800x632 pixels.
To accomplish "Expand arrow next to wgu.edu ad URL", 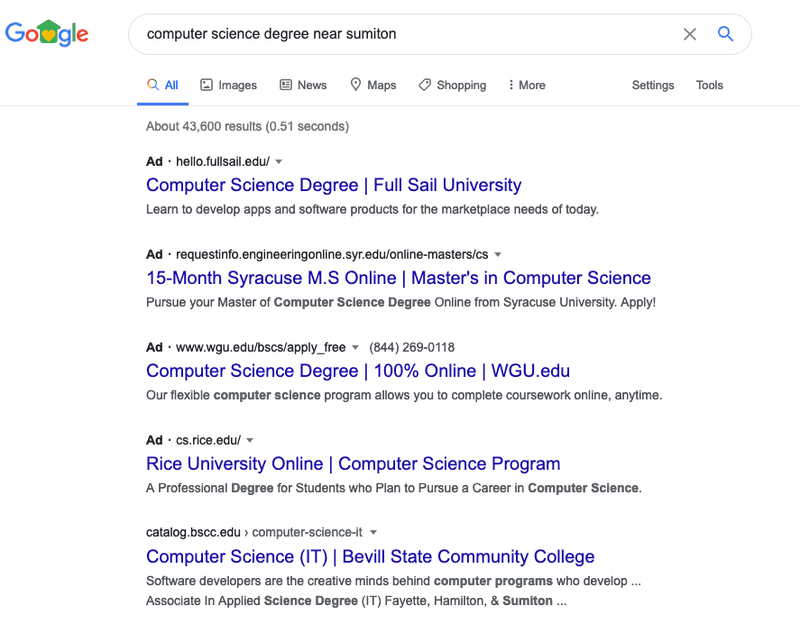I will coord(355,348).
